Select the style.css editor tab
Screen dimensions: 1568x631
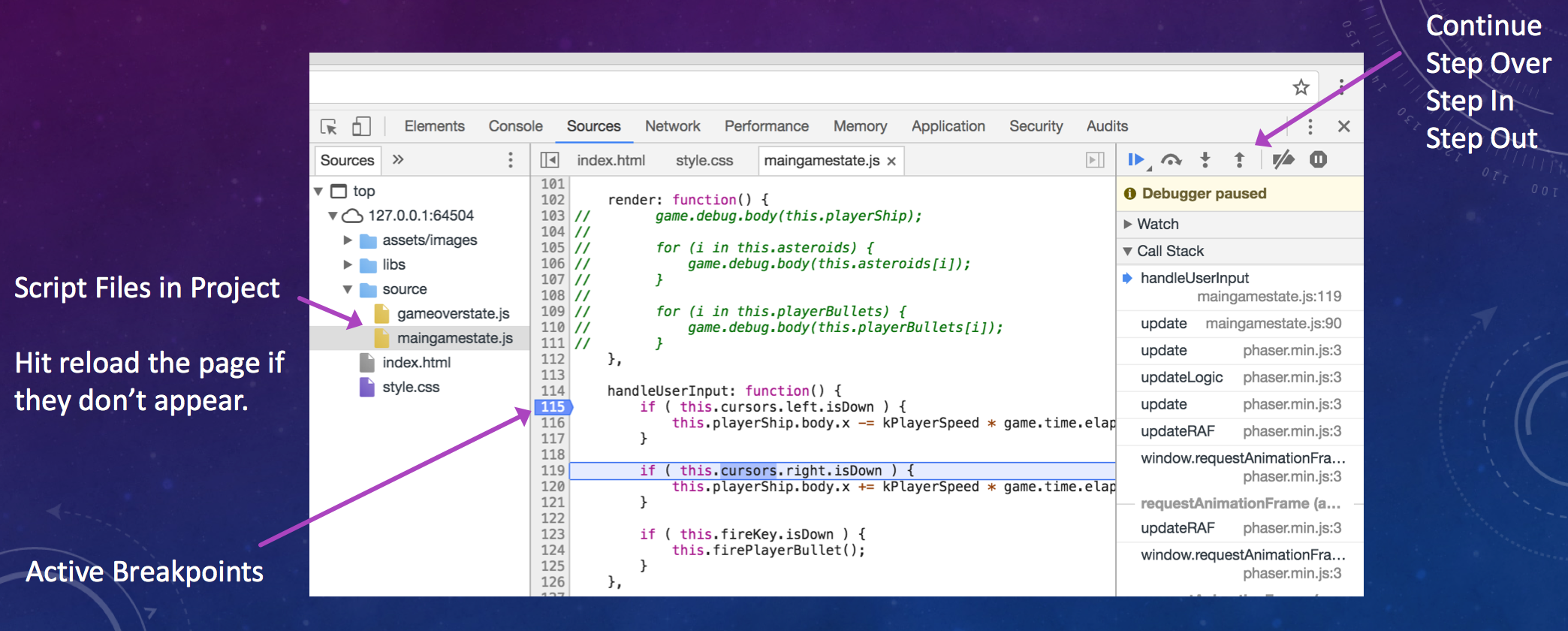pyautogui.click(x=704, y=161)
